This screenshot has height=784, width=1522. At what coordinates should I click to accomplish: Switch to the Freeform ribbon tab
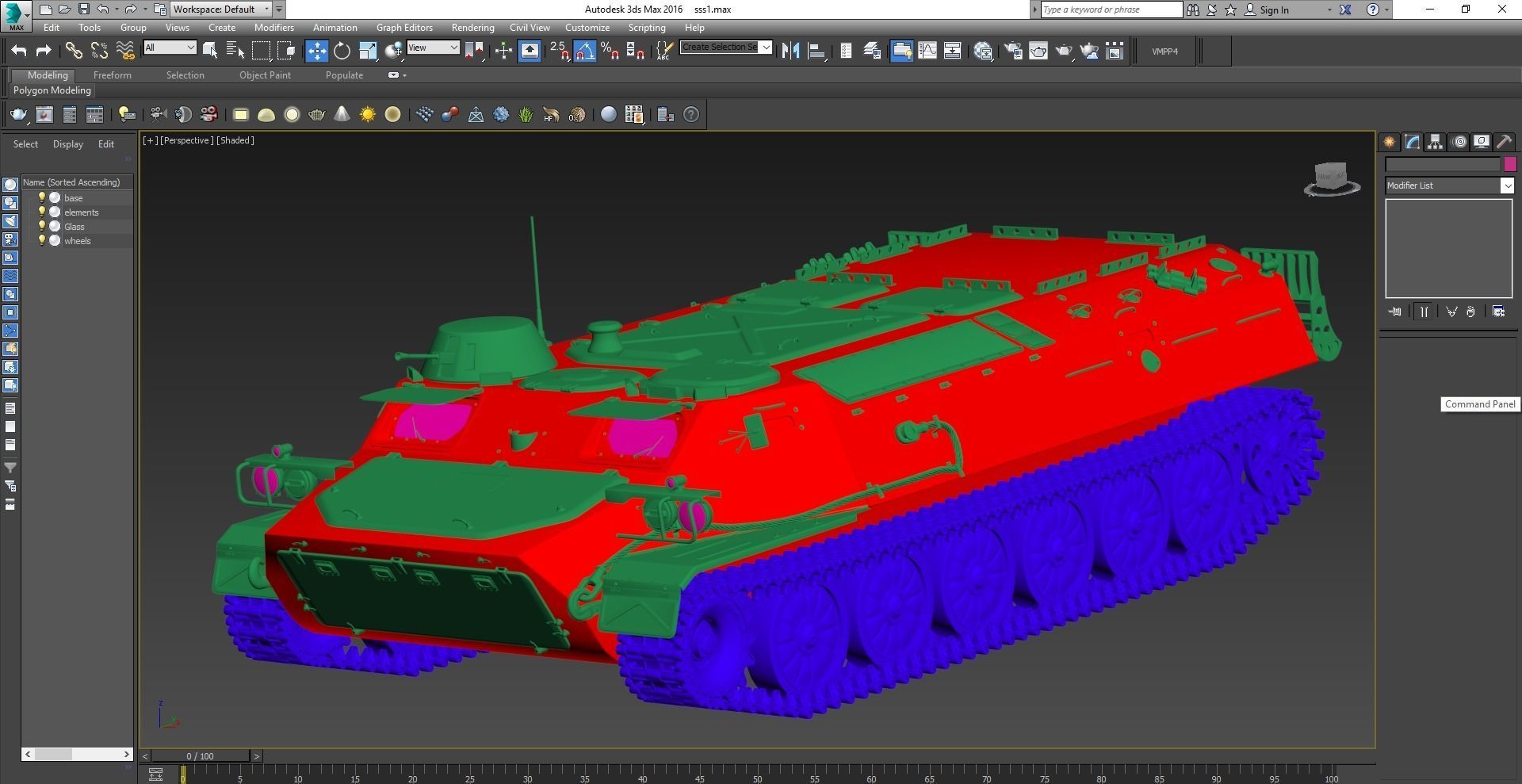(113, 75)
